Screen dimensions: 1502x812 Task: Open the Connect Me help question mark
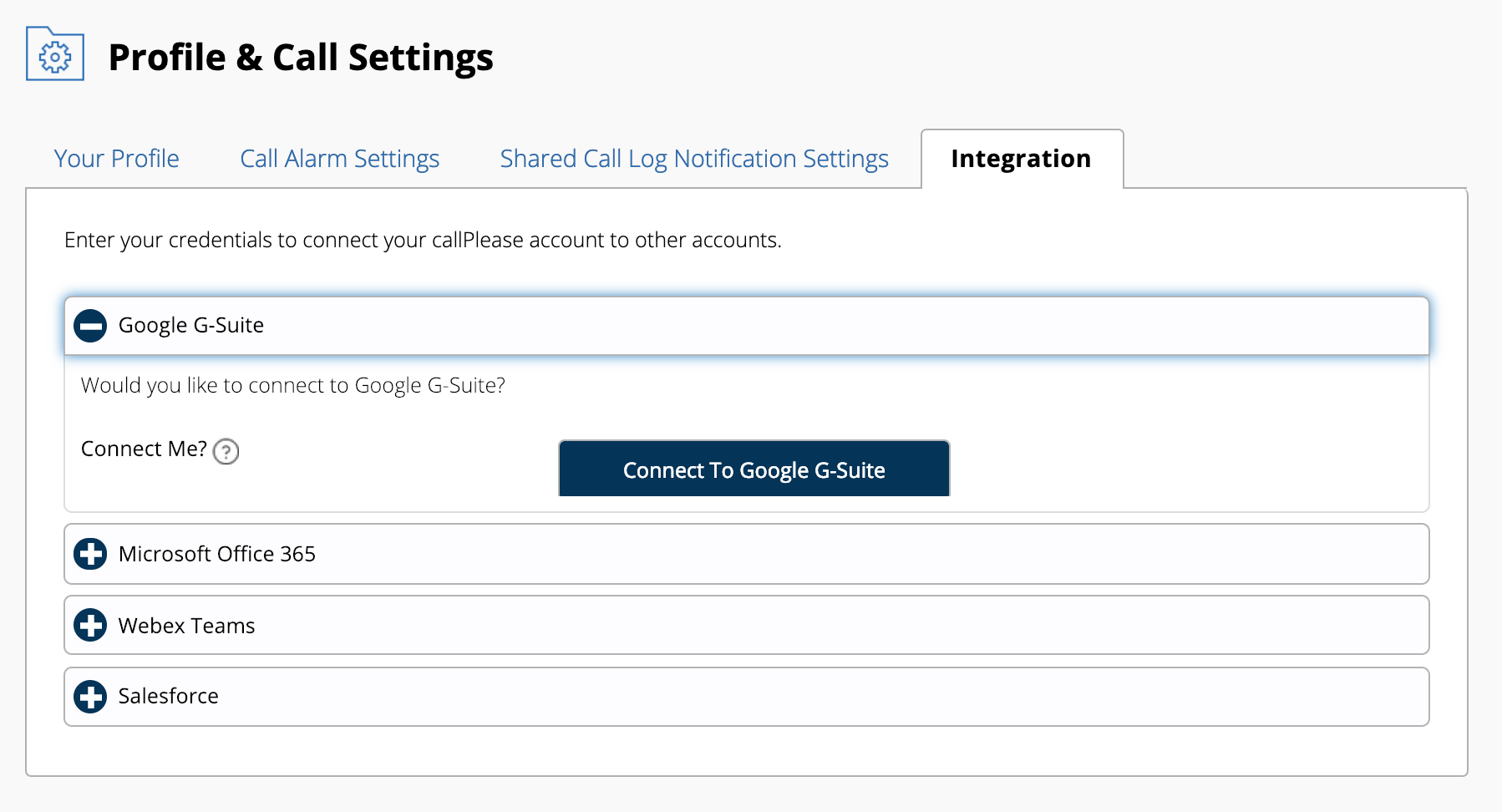[226, 452]
